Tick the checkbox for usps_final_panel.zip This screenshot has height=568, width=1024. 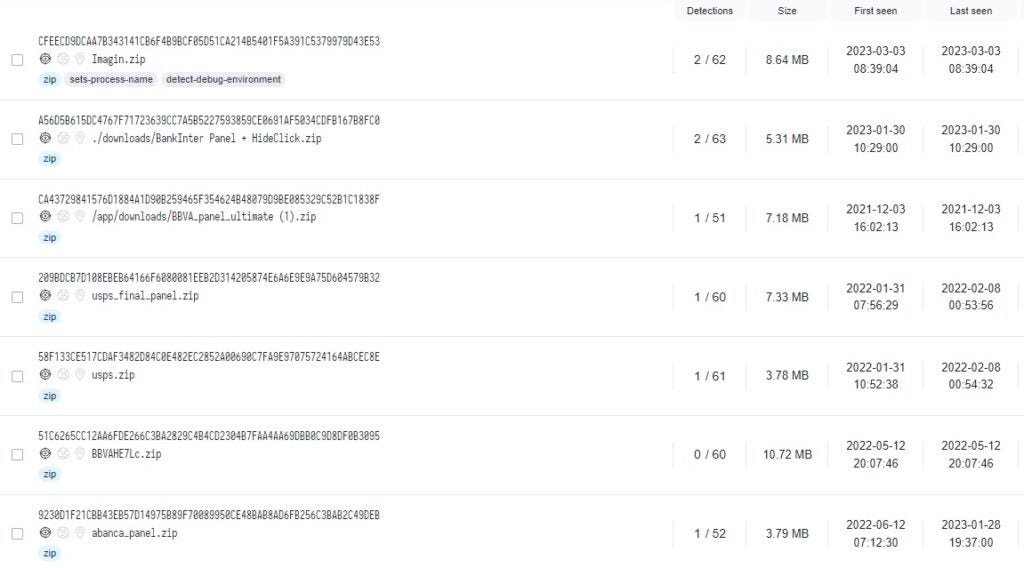[17, 297]
